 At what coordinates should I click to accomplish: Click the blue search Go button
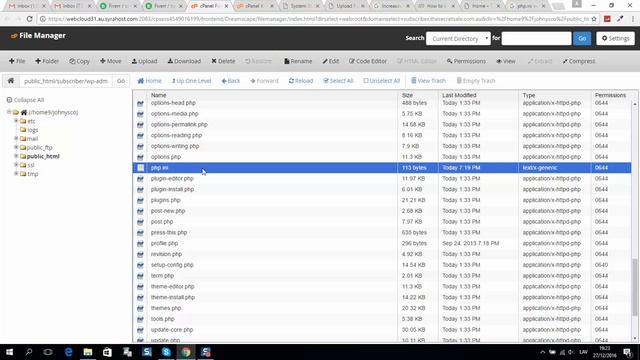582,38
